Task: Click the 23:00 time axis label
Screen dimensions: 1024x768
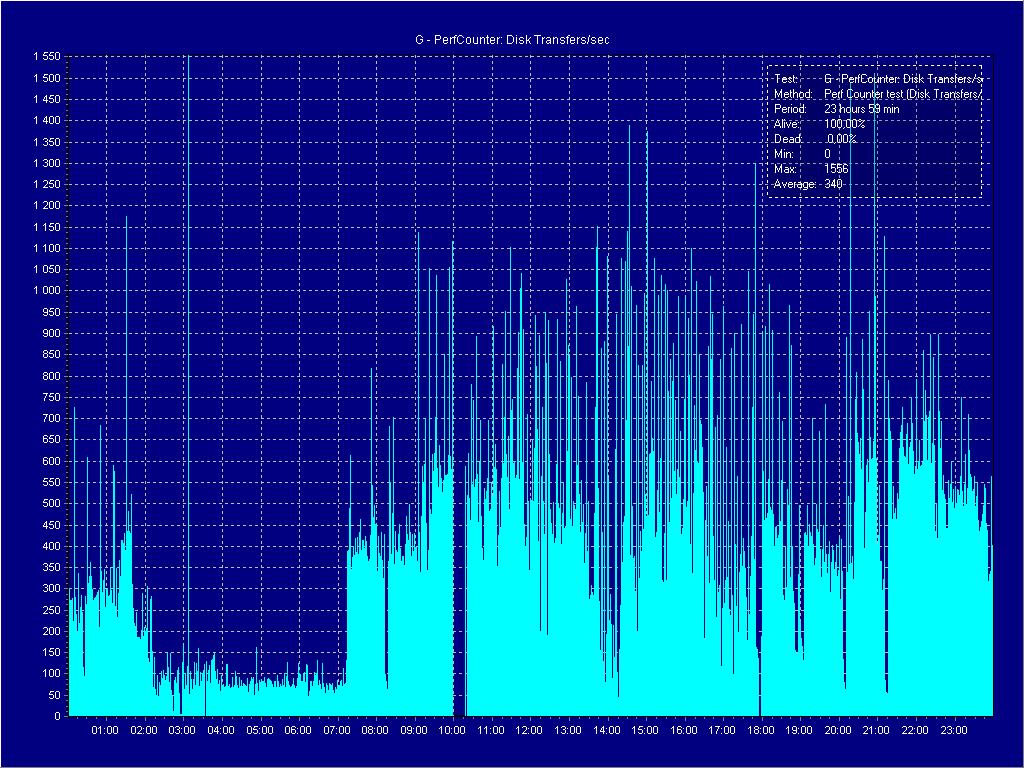Action: (x=953, y=731)
